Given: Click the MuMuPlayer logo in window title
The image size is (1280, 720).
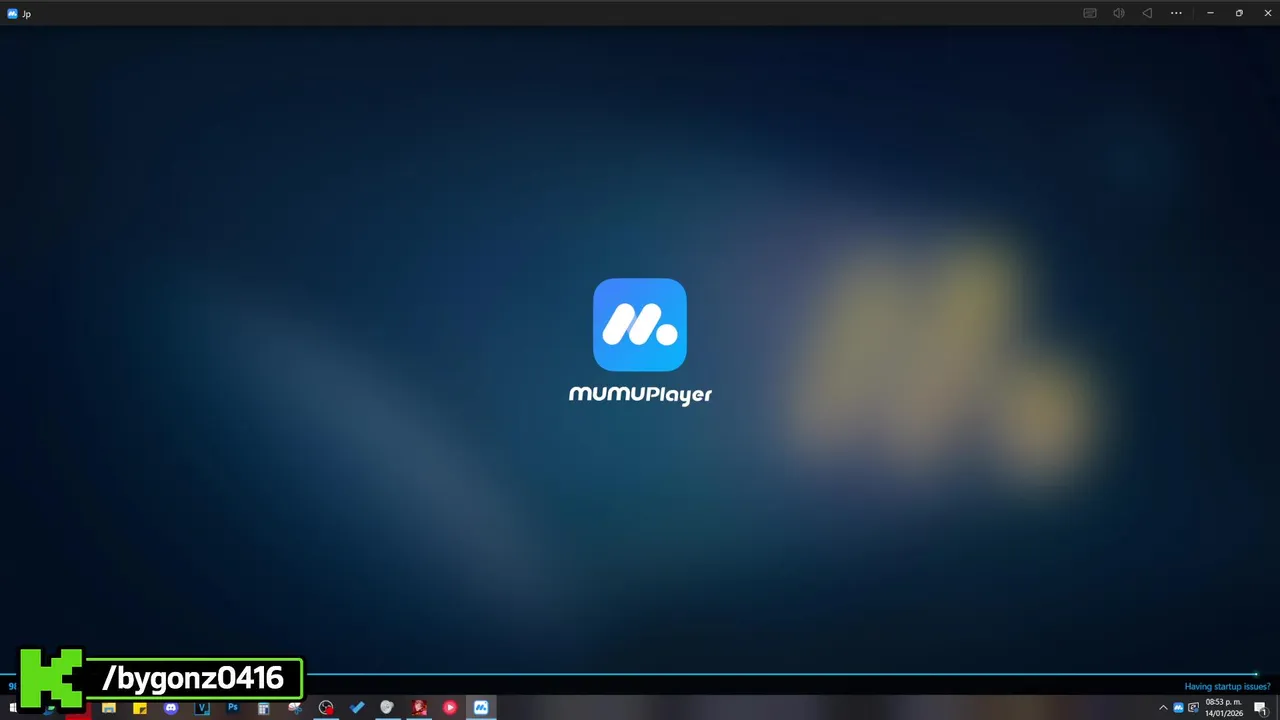Looking at the screenshot, I should [x=12, y=14].
